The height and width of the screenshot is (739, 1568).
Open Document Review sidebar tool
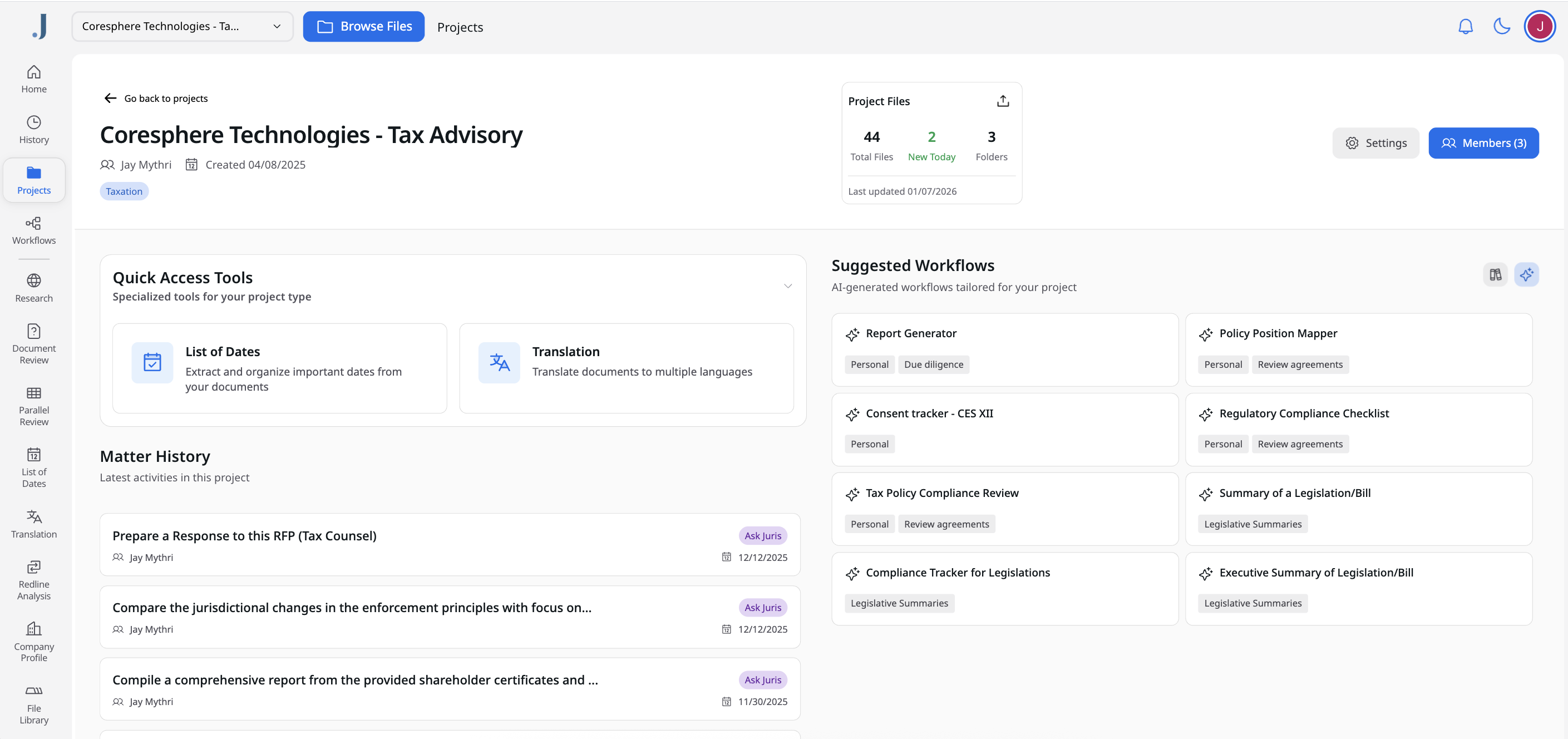(34, 344)
